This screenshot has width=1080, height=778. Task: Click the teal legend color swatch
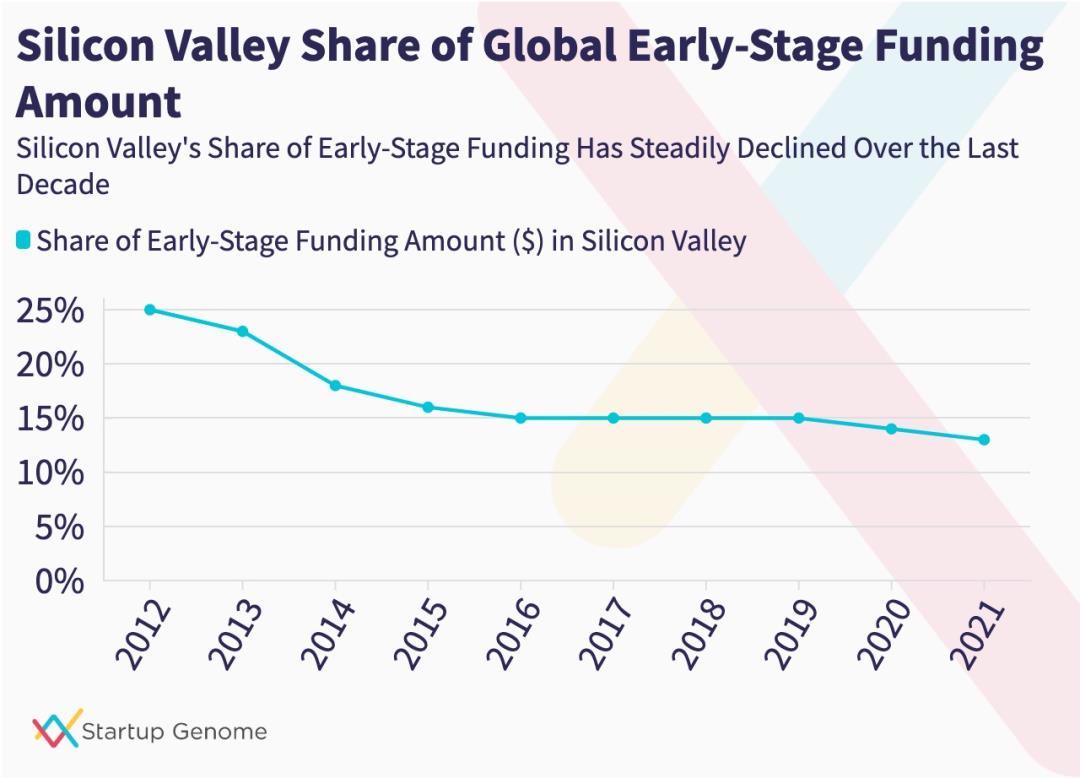coord(24,241)
